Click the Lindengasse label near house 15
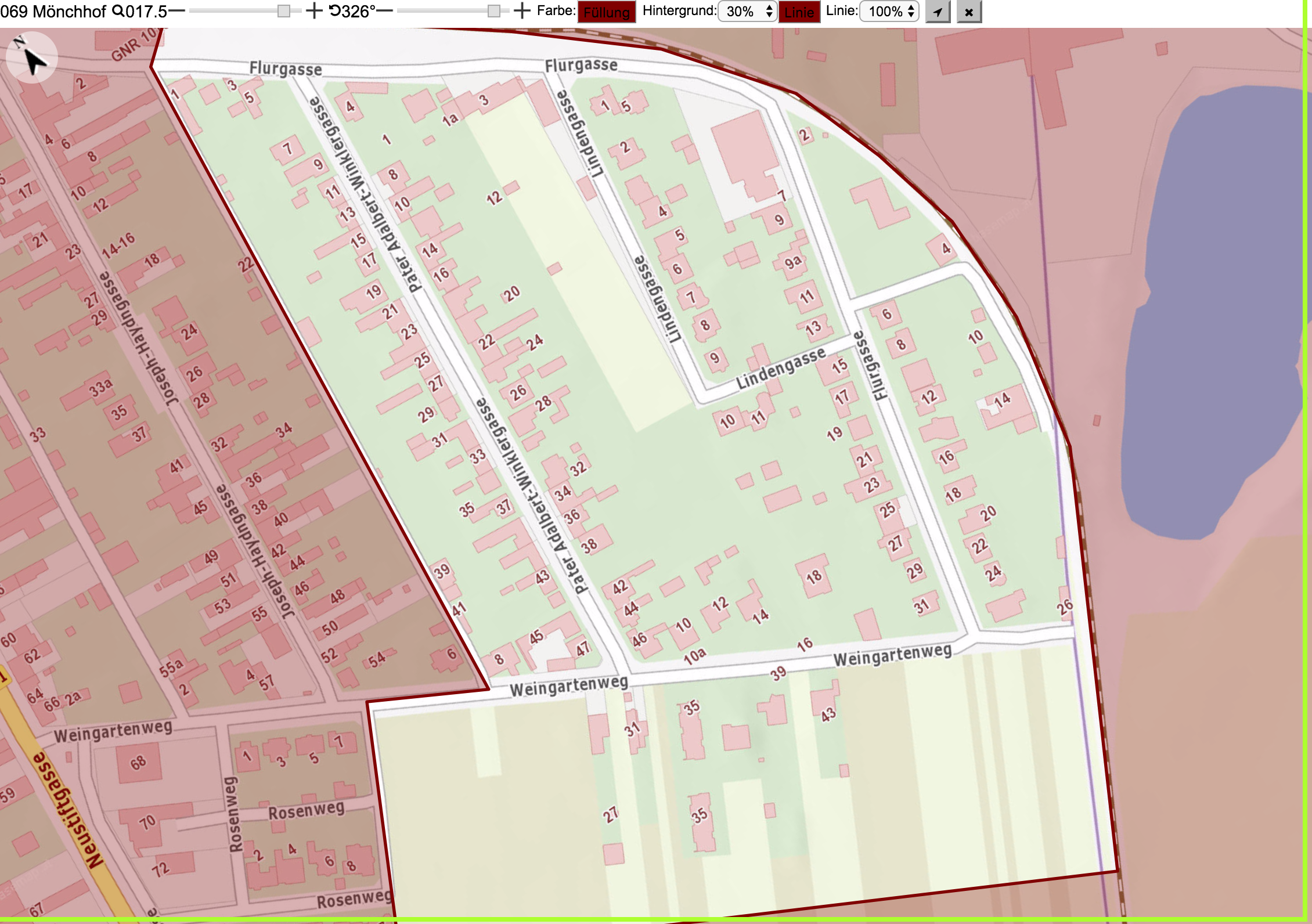Screen dimensions: 1312x924 point(781,369)
